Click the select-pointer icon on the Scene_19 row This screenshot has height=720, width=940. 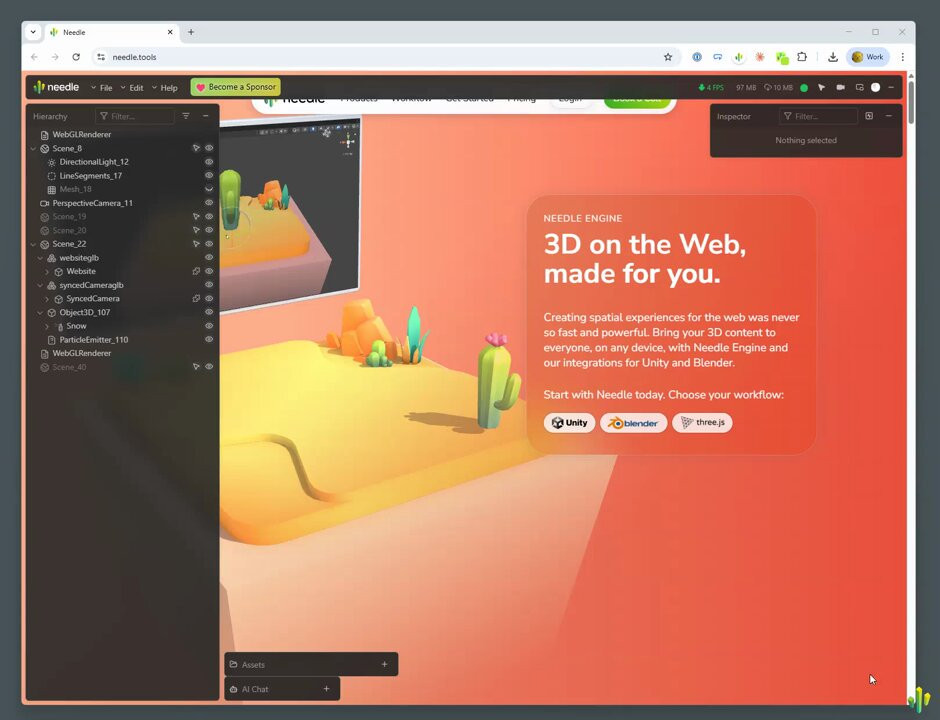(x=196, y=216)
